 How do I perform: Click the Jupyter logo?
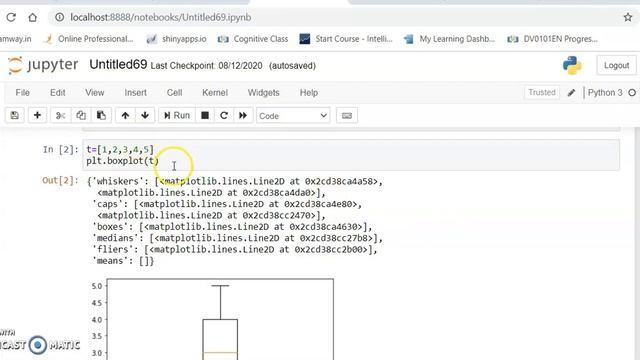[43, 65]
